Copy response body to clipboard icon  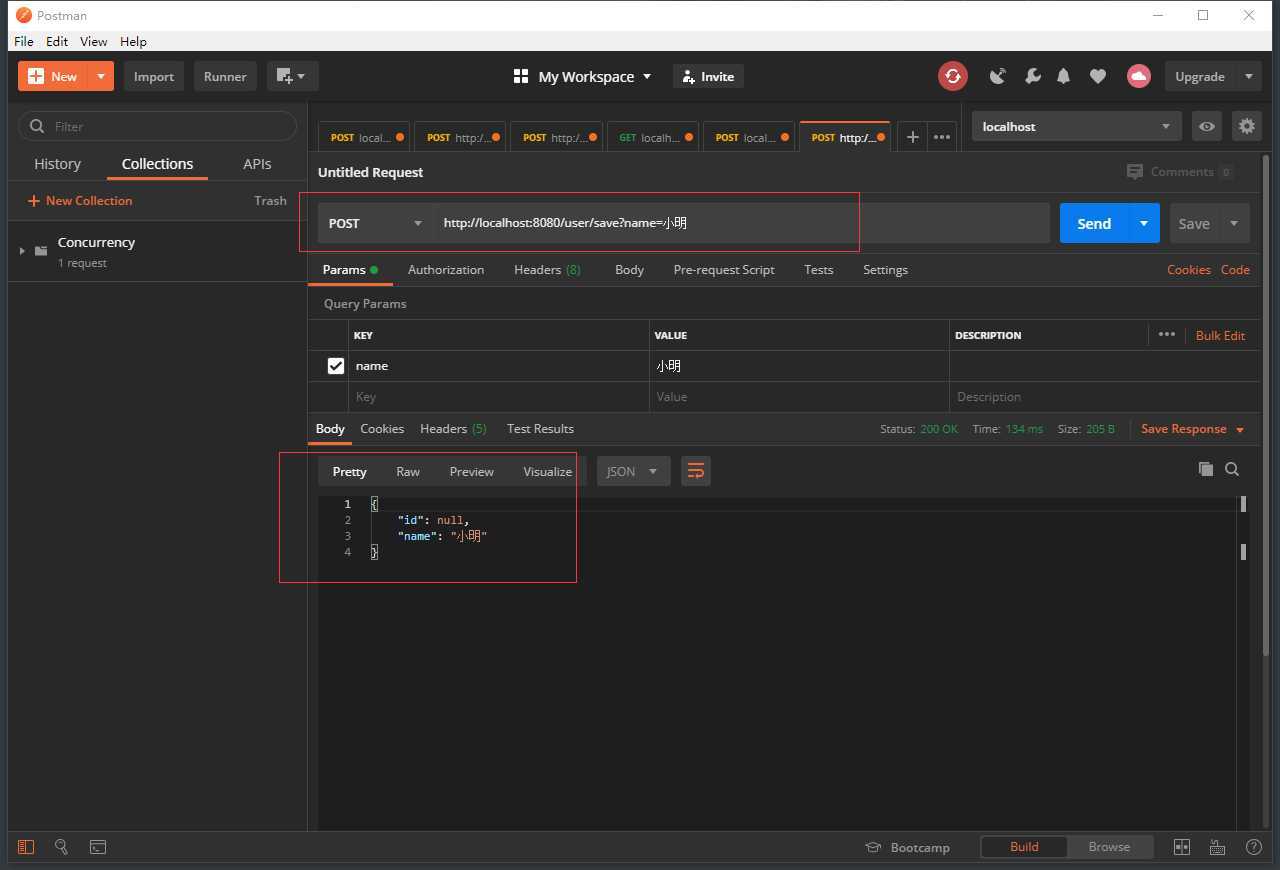tap(1206, 469)
